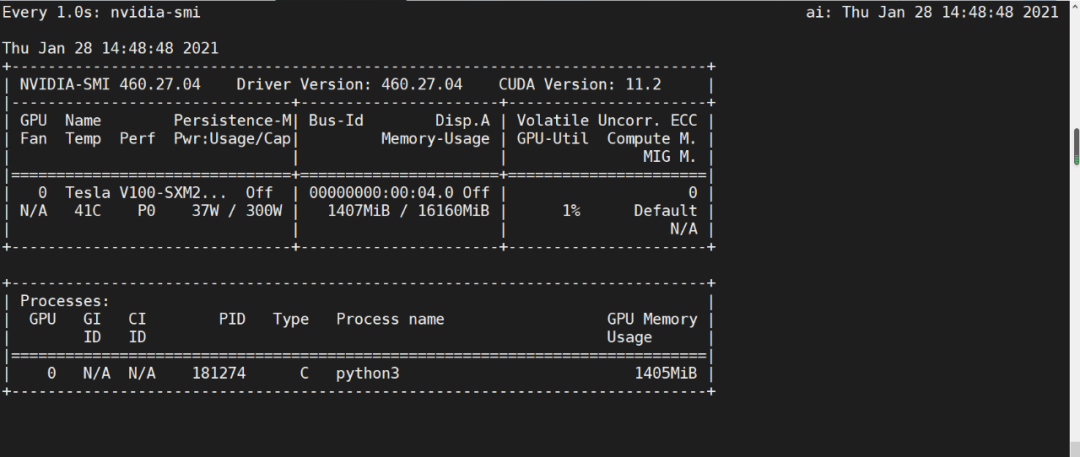
Task: Click the NVIDIA-SMI 460.27.04 version label
Action: [110, 84]
